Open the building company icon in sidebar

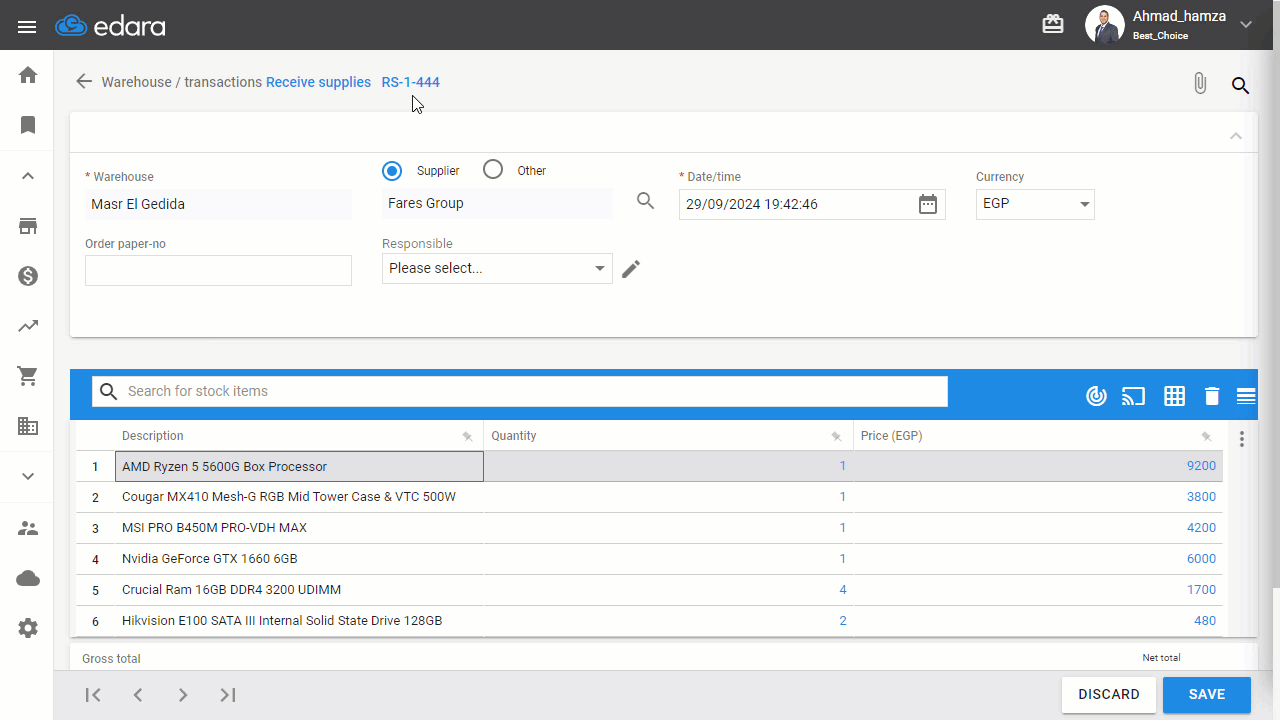pyautogui.click(x=28, y=426)
